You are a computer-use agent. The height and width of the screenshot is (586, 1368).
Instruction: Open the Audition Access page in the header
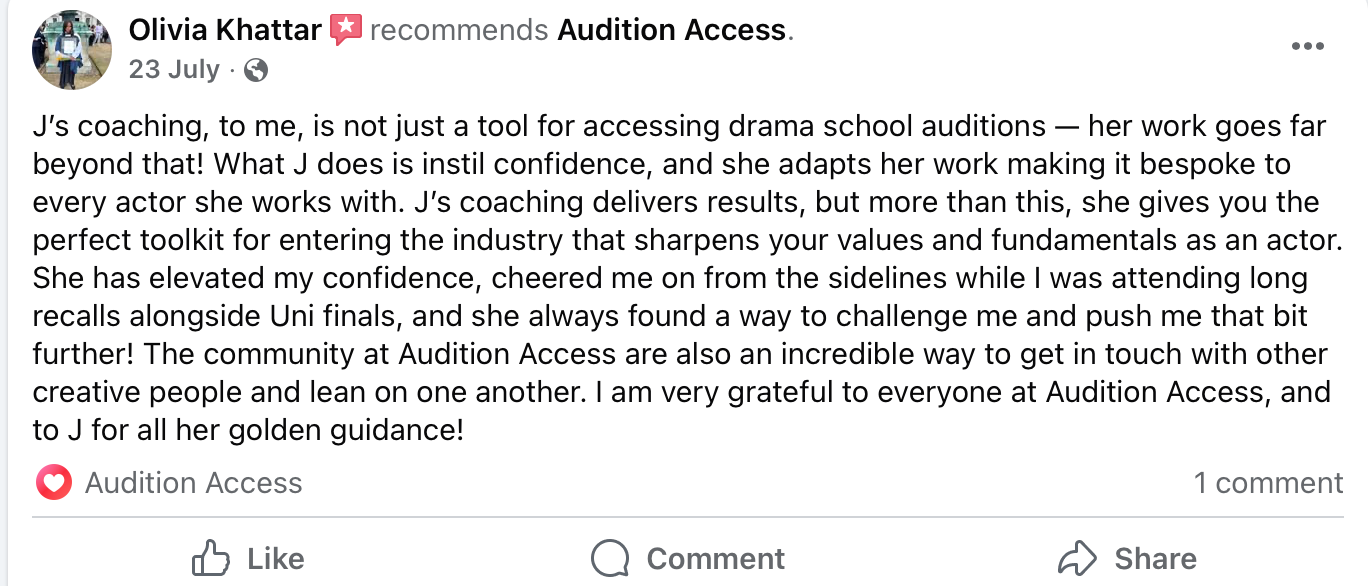pos(672,30)
